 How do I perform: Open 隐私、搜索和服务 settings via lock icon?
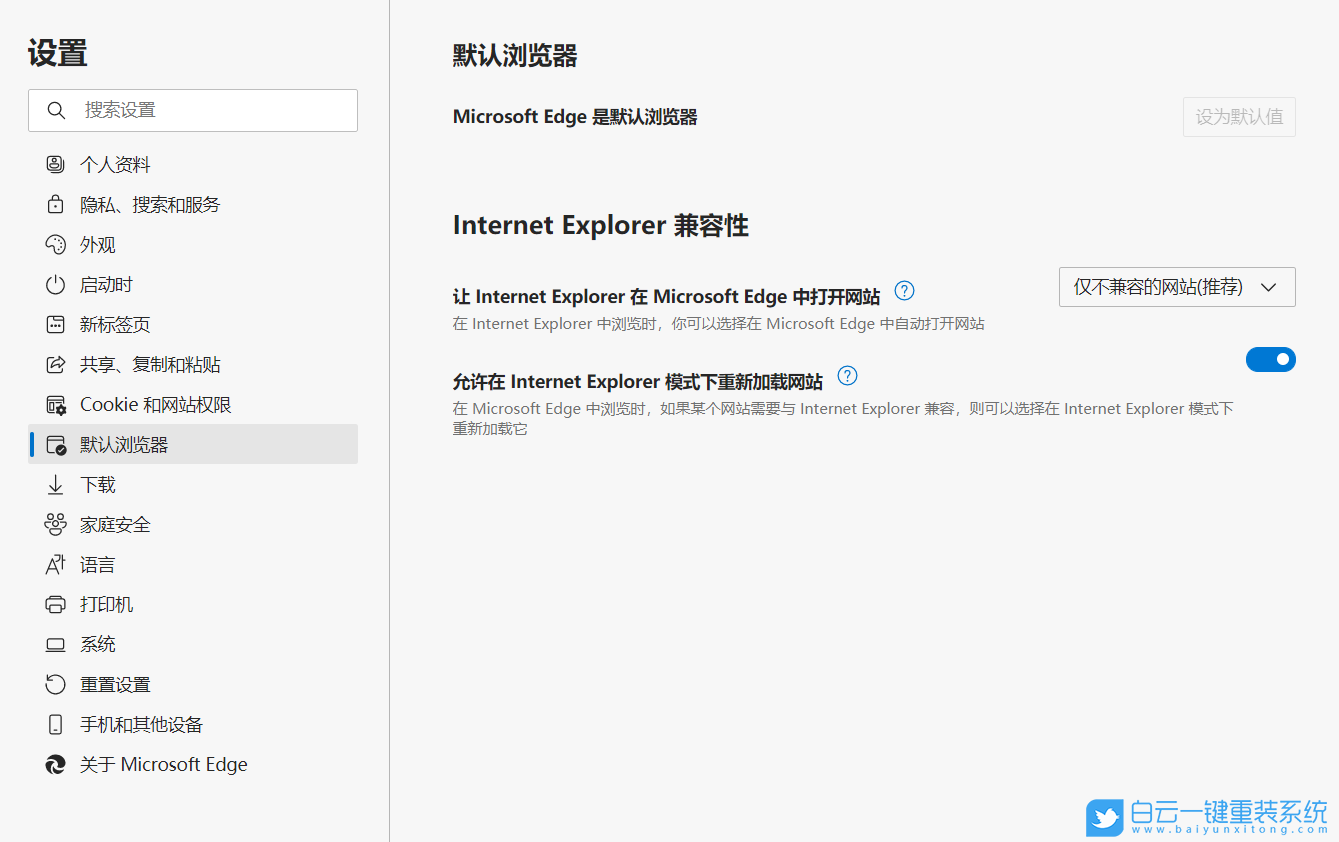coord(55,204)
